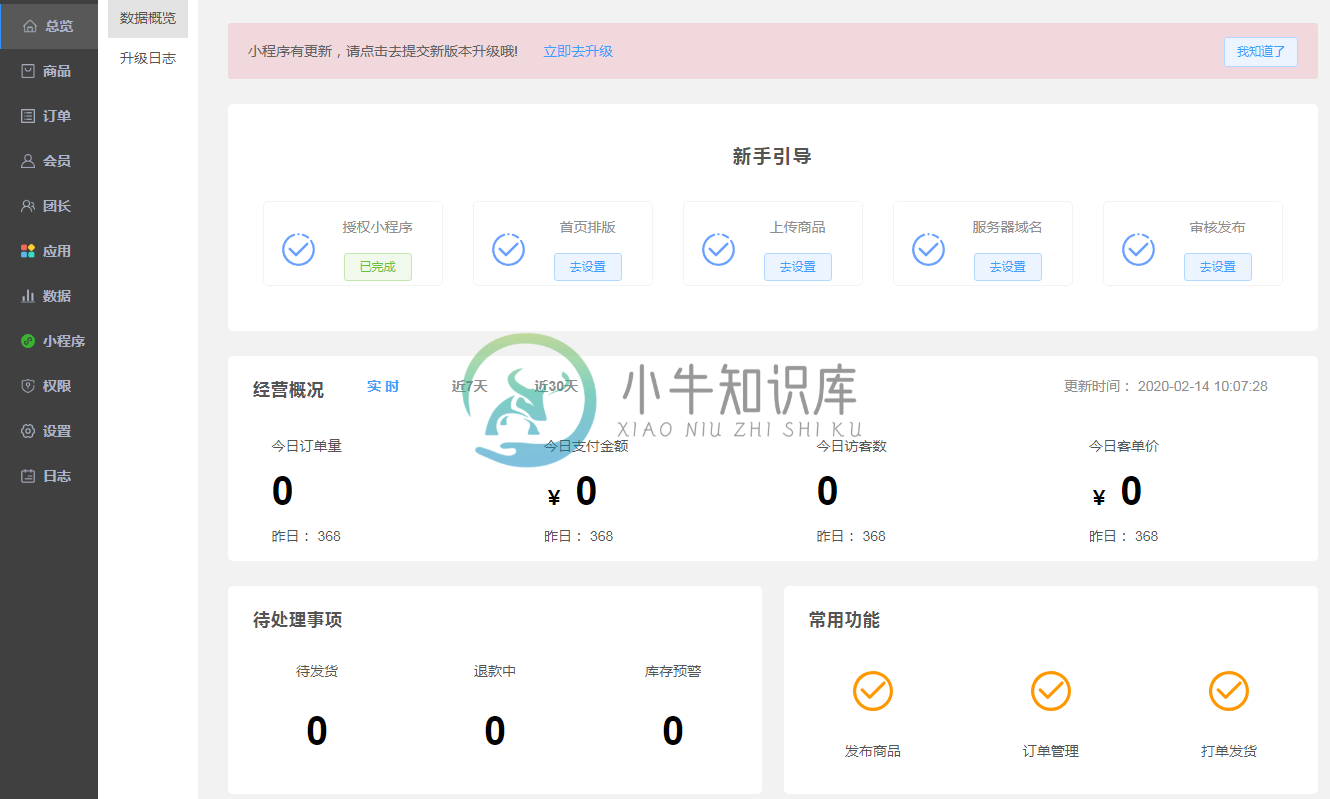This screenshot has width=1330, height=799.
Task: Click the orange 打单发货 check icon
Action: (x=1229, y=691)
